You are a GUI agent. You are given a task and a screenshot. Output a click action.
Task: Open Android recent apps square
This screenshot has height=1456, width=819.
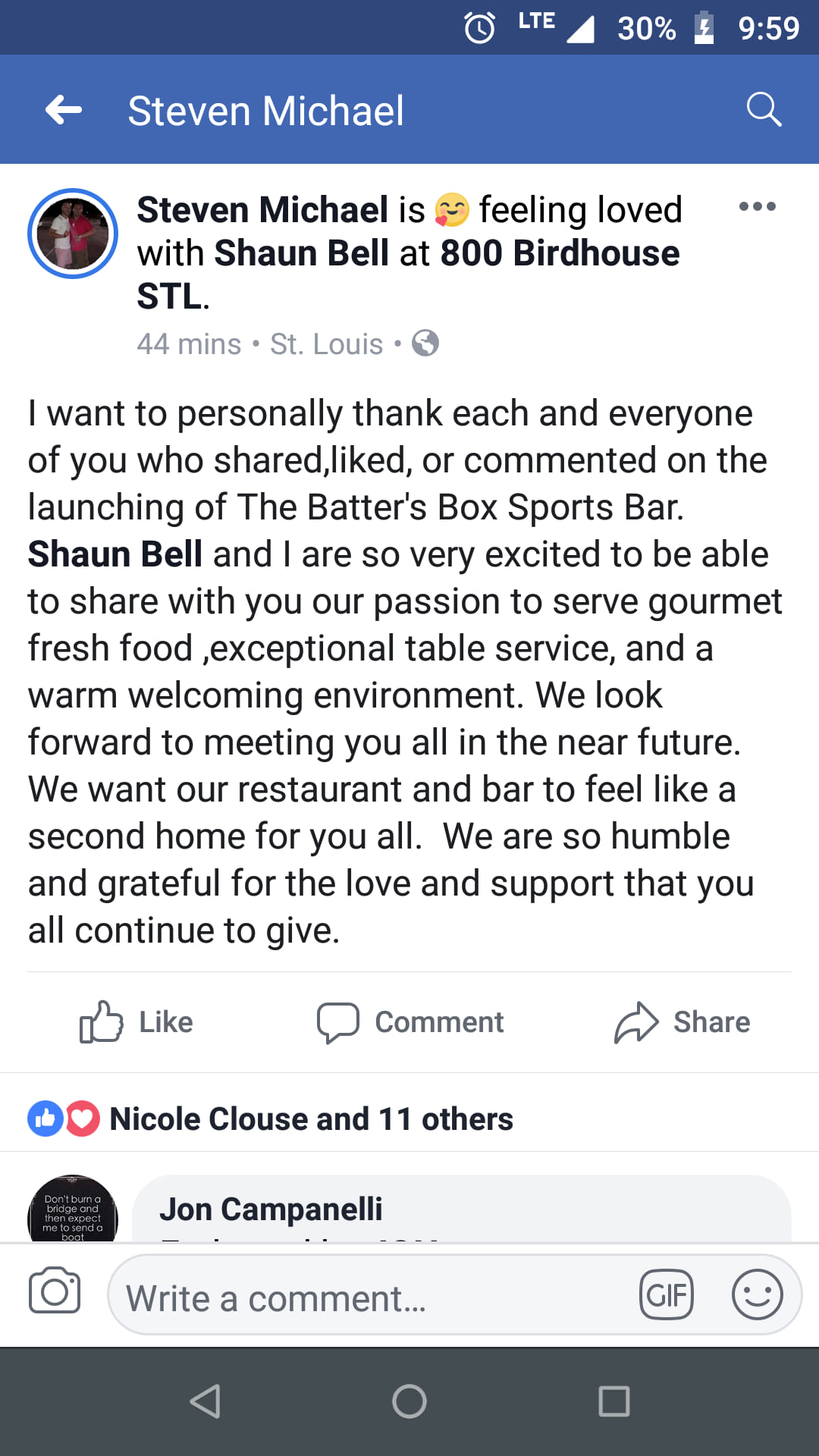pyautogui.click(x=613, y=1401)
